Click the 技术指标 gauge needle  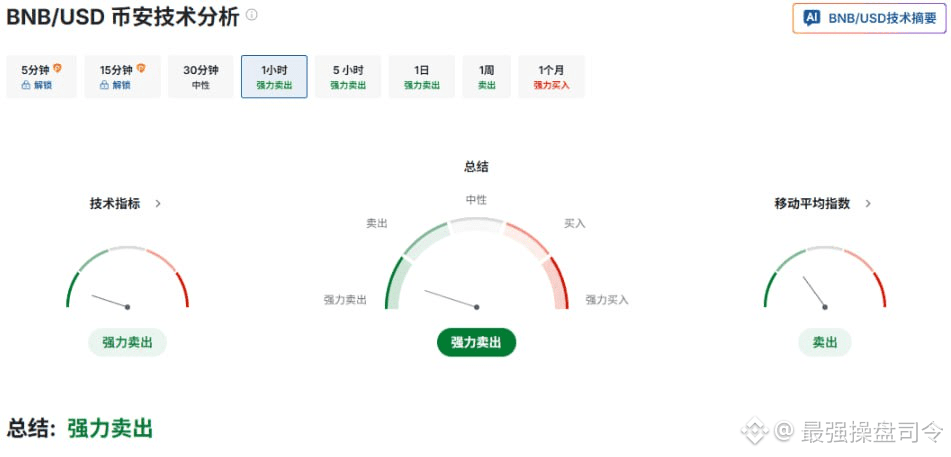click(110, 301)
